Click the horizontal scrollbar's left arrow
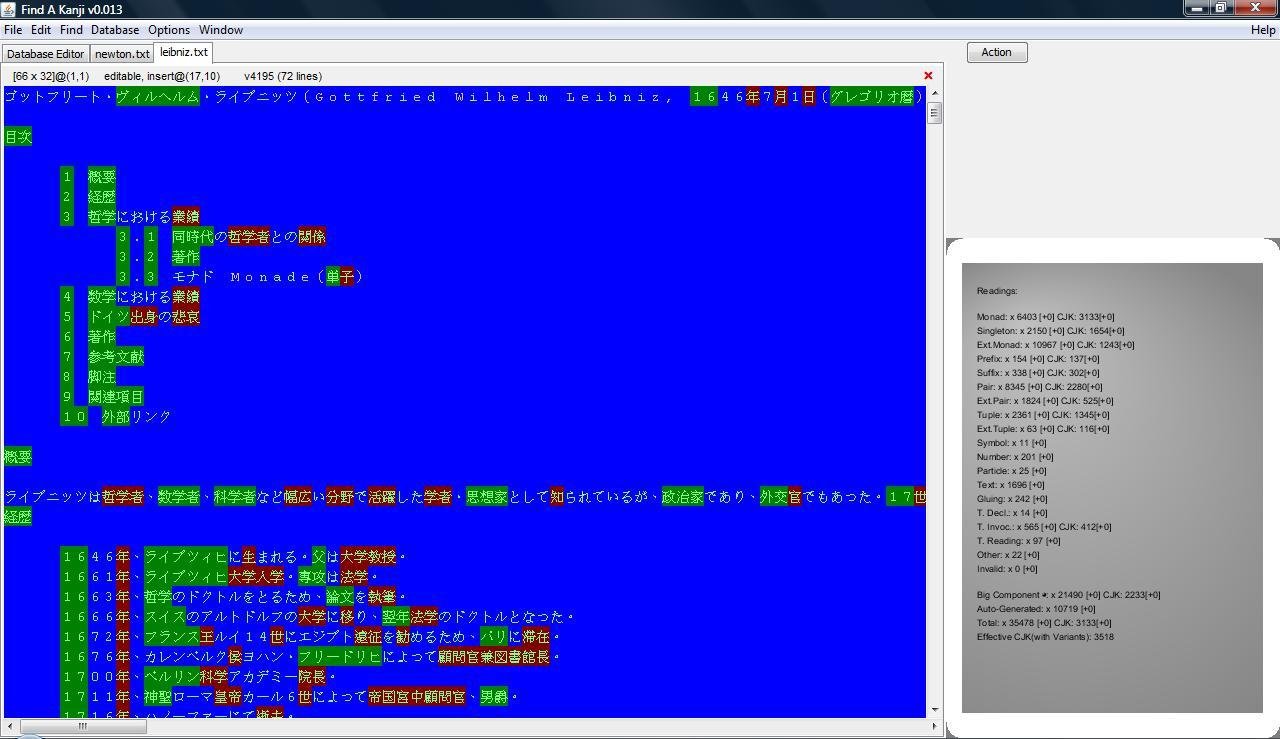The image size is (1280, 739). coord(10,726)
